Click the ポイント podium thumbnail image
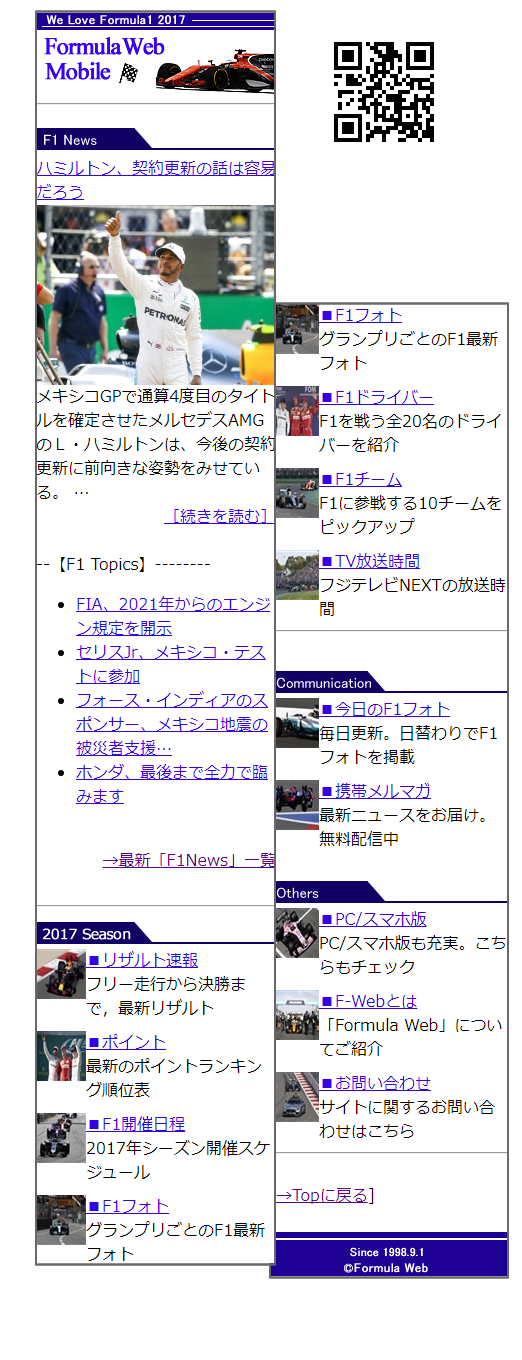 tap(61, 1056)
